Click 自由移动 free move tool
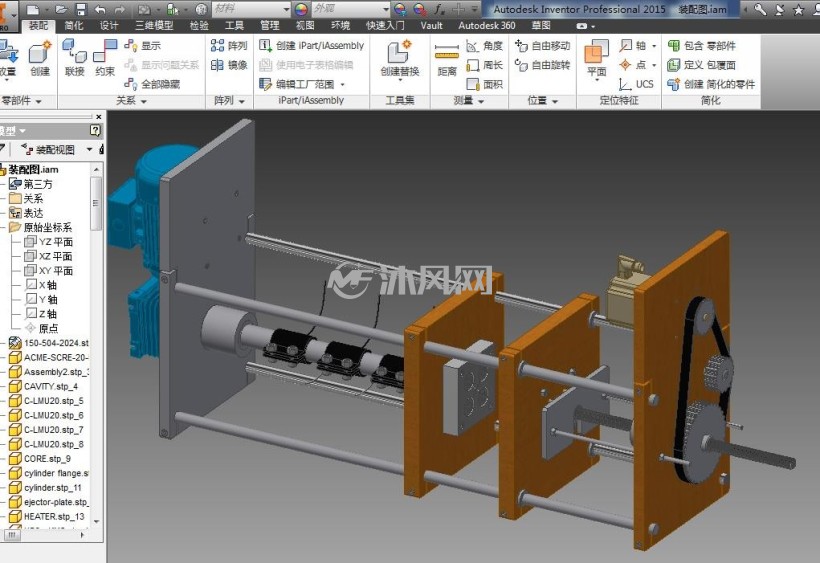Viewport: 820px width, 563px height. point(542,46)
